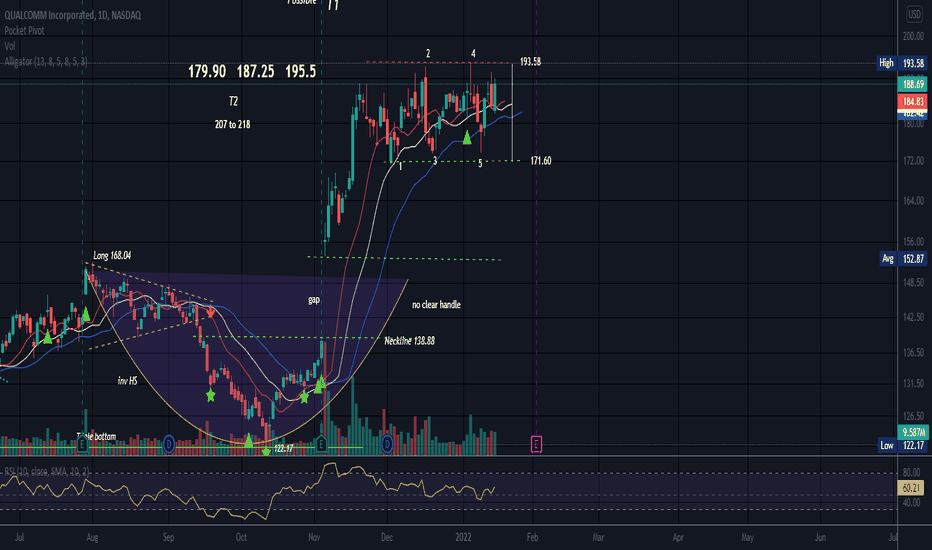This screenshot has height=550, width=932.
Task: Select the '179.90 187.25 195.5' annotation
Action: coord(252,71)
